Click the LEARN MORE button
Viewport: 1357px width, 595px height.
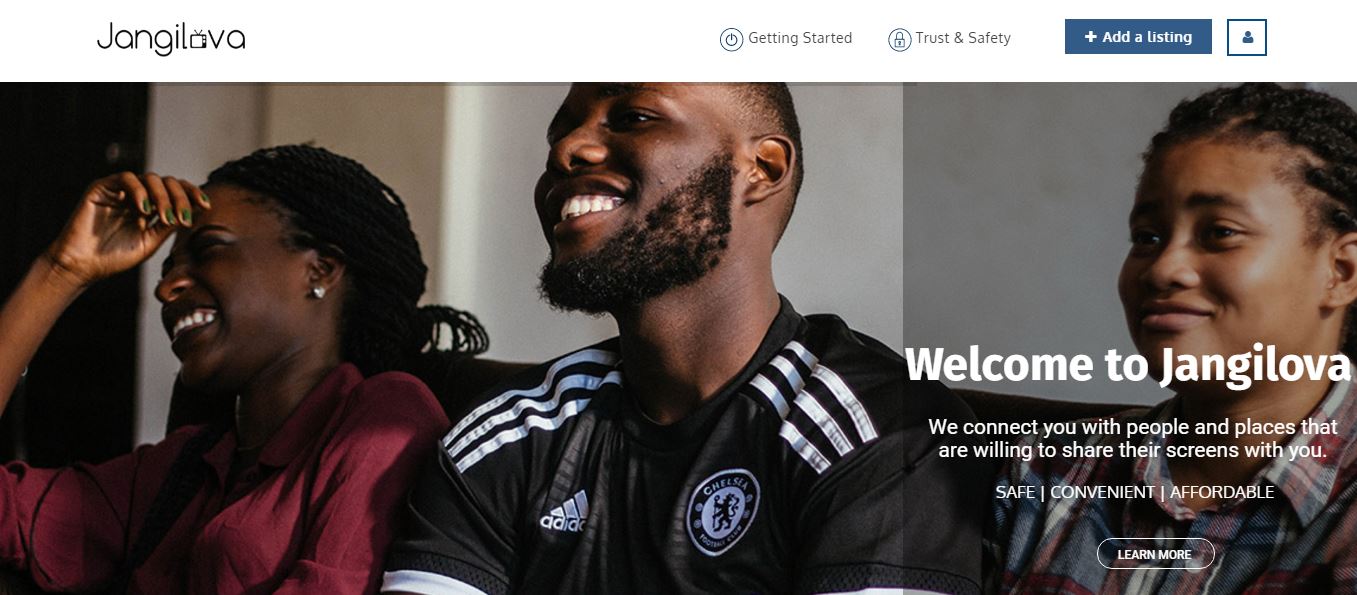[1155, 554]
